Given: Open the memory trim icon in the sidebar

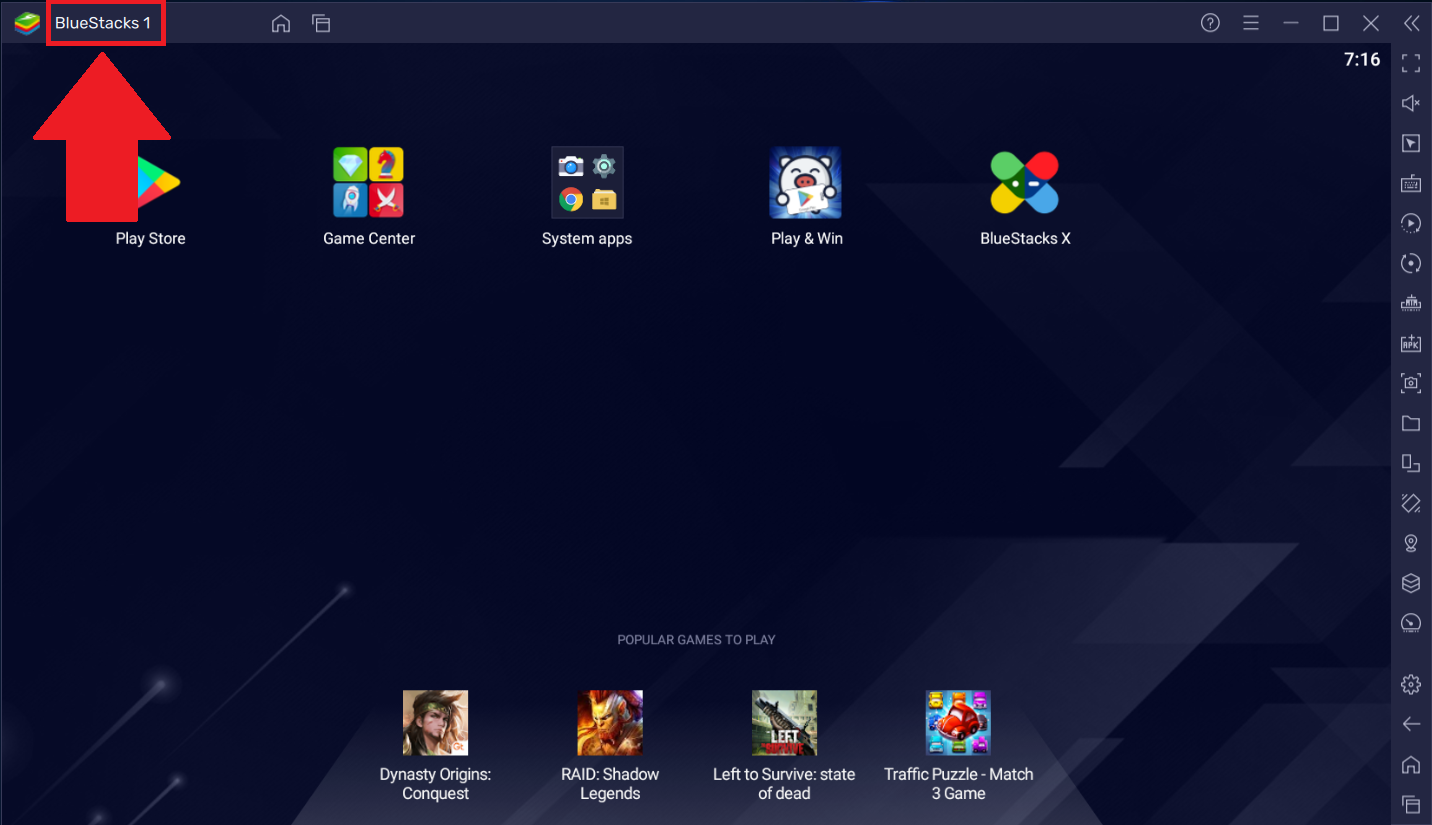Looking at the screenshot, I should (1411, 303).
